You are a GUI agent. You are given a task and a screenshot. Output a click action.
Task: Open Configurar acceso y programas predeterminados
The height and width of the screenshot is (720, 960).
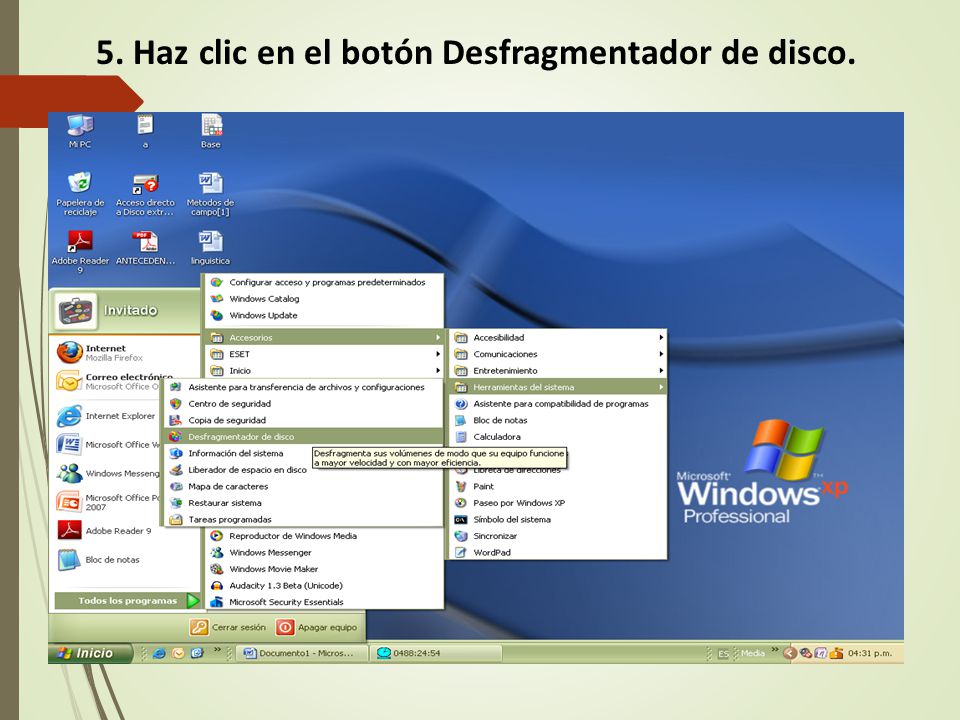pos(324,282)
